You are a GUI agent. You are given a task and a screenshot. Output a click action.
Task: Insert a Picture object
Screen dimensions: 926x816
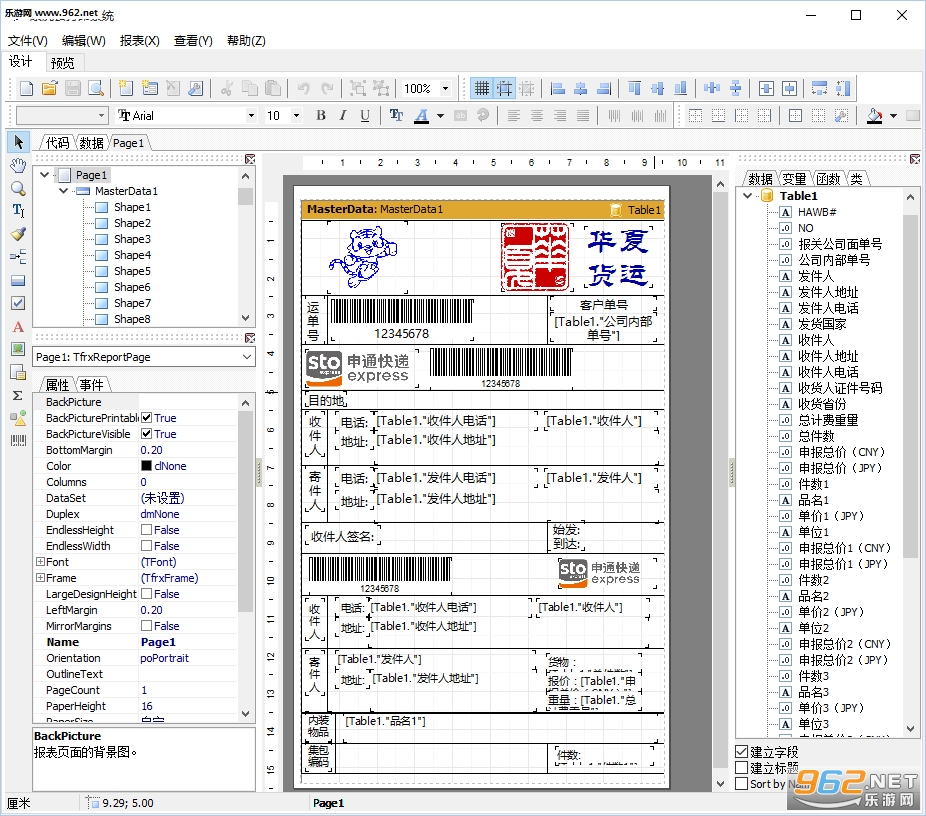18,349
